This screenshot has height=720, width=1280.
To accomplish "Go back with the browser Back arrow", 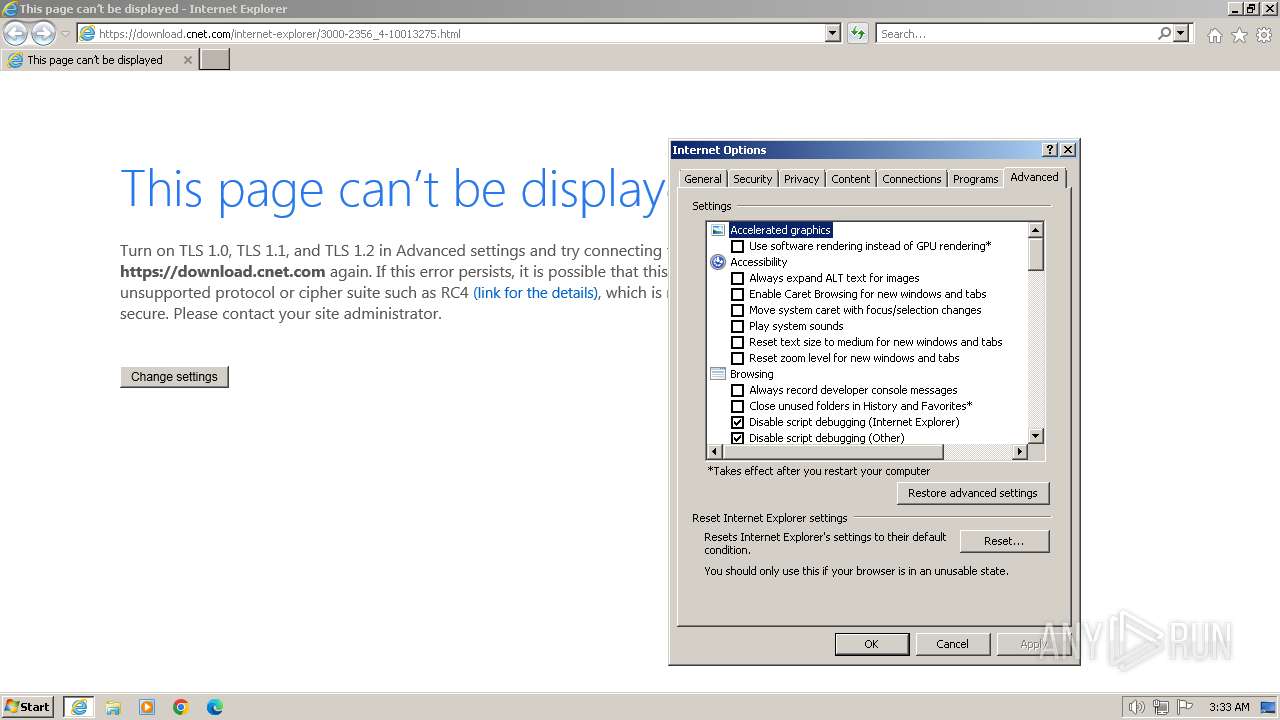I will click(x=15, y=34).
